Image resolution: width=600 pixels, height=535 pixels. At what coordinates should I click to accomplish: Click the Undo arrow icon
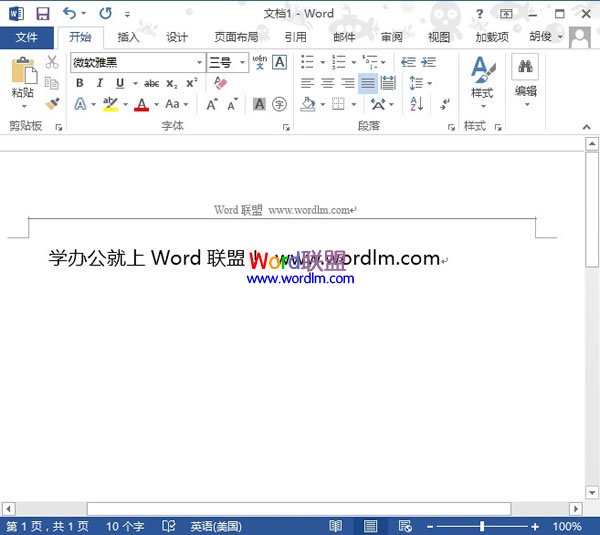coord(69,13)
